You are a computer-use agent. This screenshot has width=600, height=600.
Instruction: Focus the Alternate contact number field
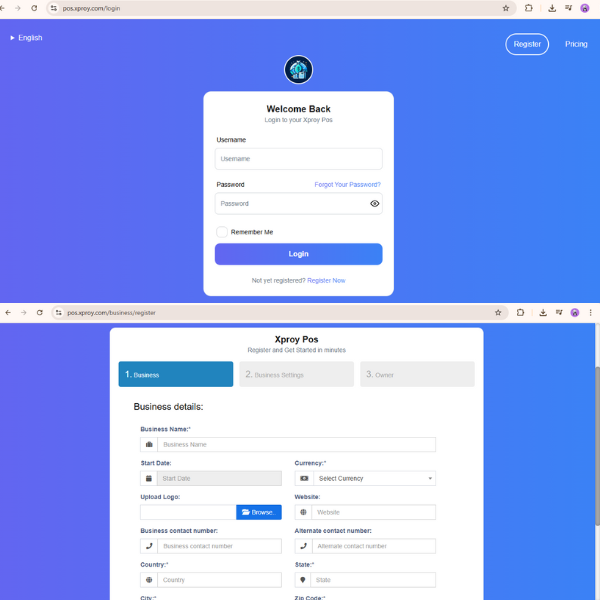click(x=374, y=546)
